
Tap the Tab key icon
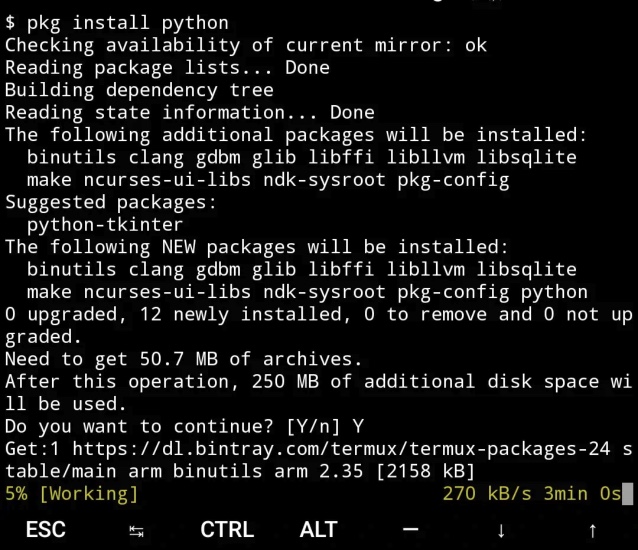click(x=135, y=531)
